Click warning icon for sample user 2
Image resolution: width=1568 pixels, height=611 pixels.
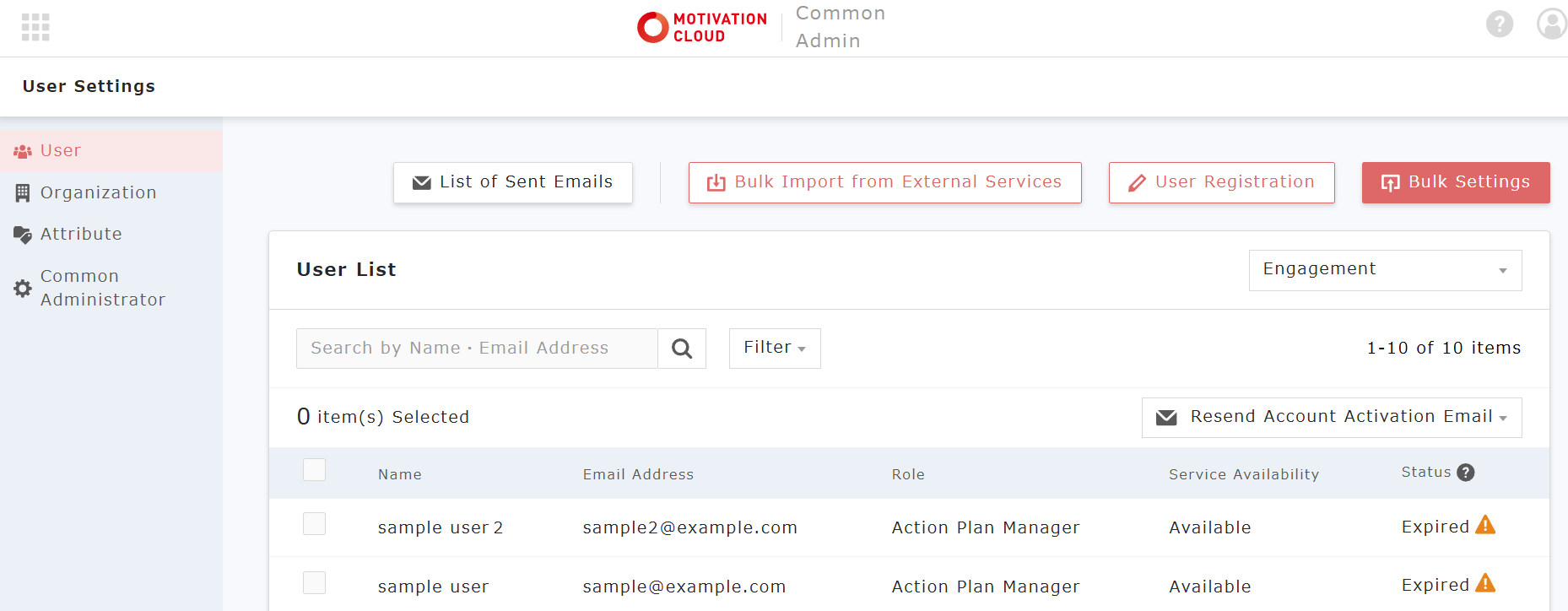[x=1485, y=525]
